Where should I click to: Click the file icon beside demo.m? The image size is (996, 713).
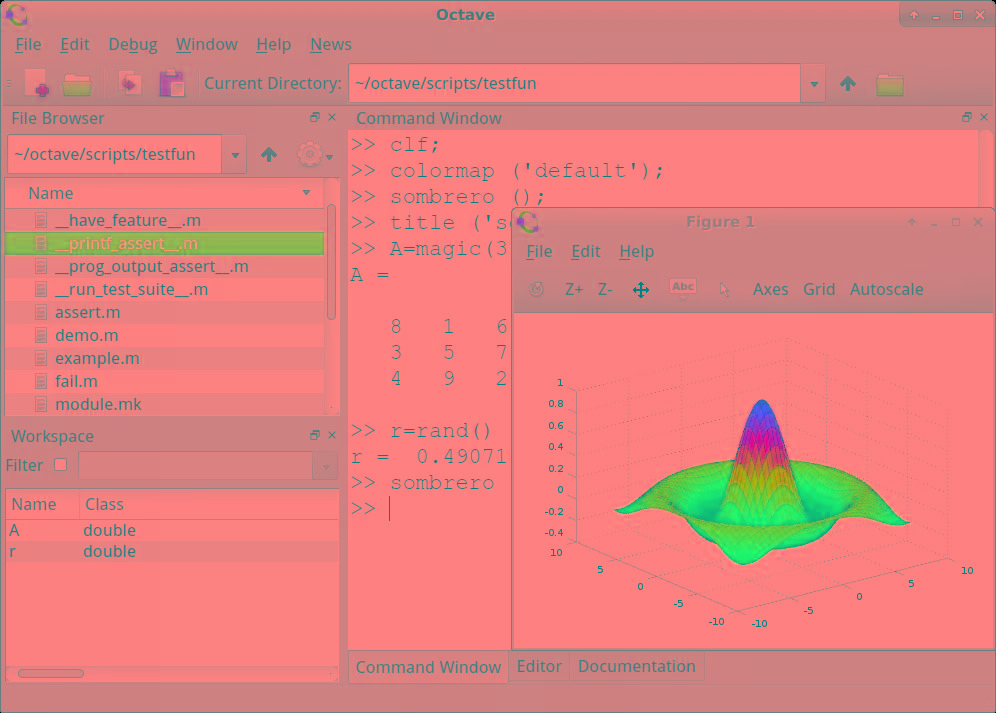pyautogui.click(x=41, y=335)
